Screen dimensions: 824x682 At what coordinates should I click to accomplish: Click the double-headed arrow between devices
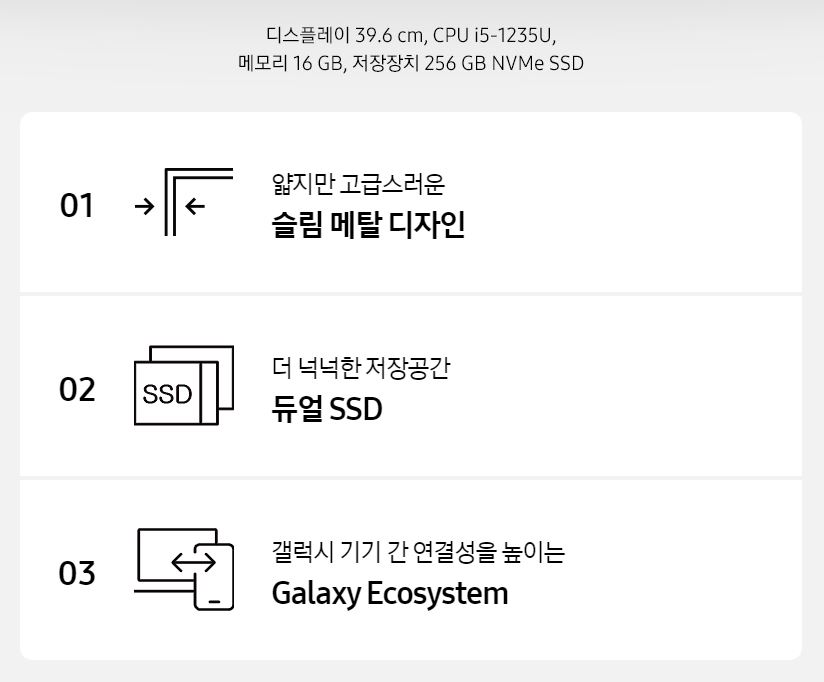click(x=193, y=563)
